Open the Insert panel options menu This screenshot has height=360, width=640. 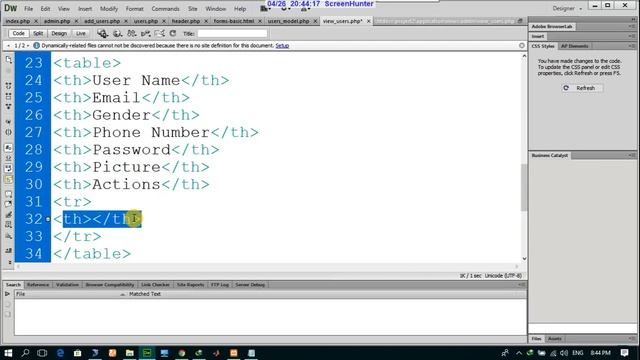pyautogui.click(x=632, y=36)
